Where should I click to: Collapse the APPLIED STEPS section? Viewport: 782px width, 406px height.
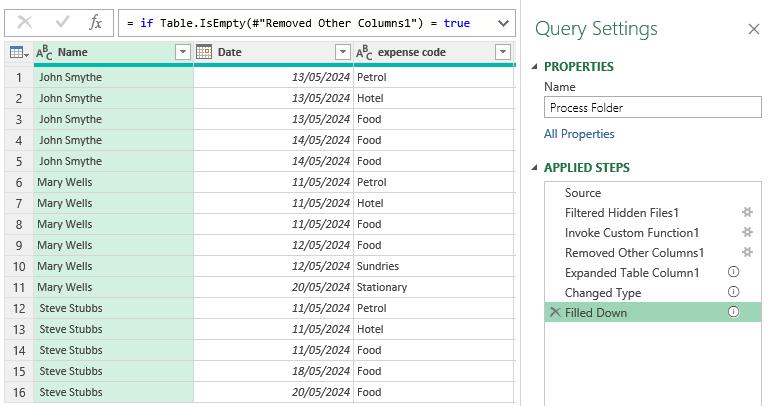point(535,168)
